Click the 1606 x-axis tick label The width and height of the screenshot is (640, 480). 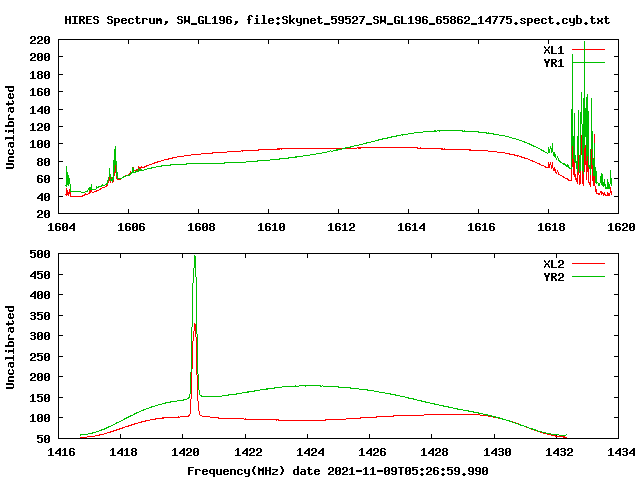click(x=131, y=227)
